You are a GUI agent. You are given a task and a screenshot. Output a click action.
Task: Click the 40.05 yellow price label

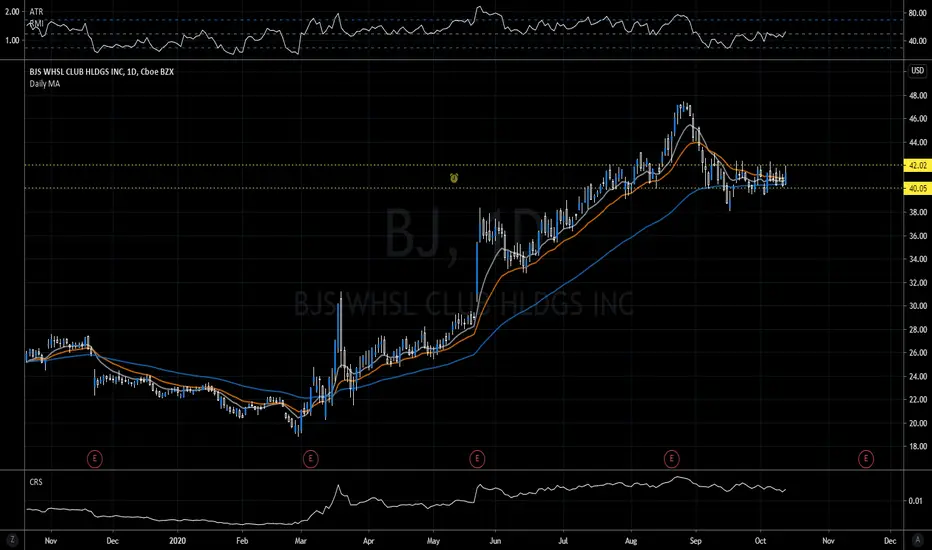[x=918, y=188]
